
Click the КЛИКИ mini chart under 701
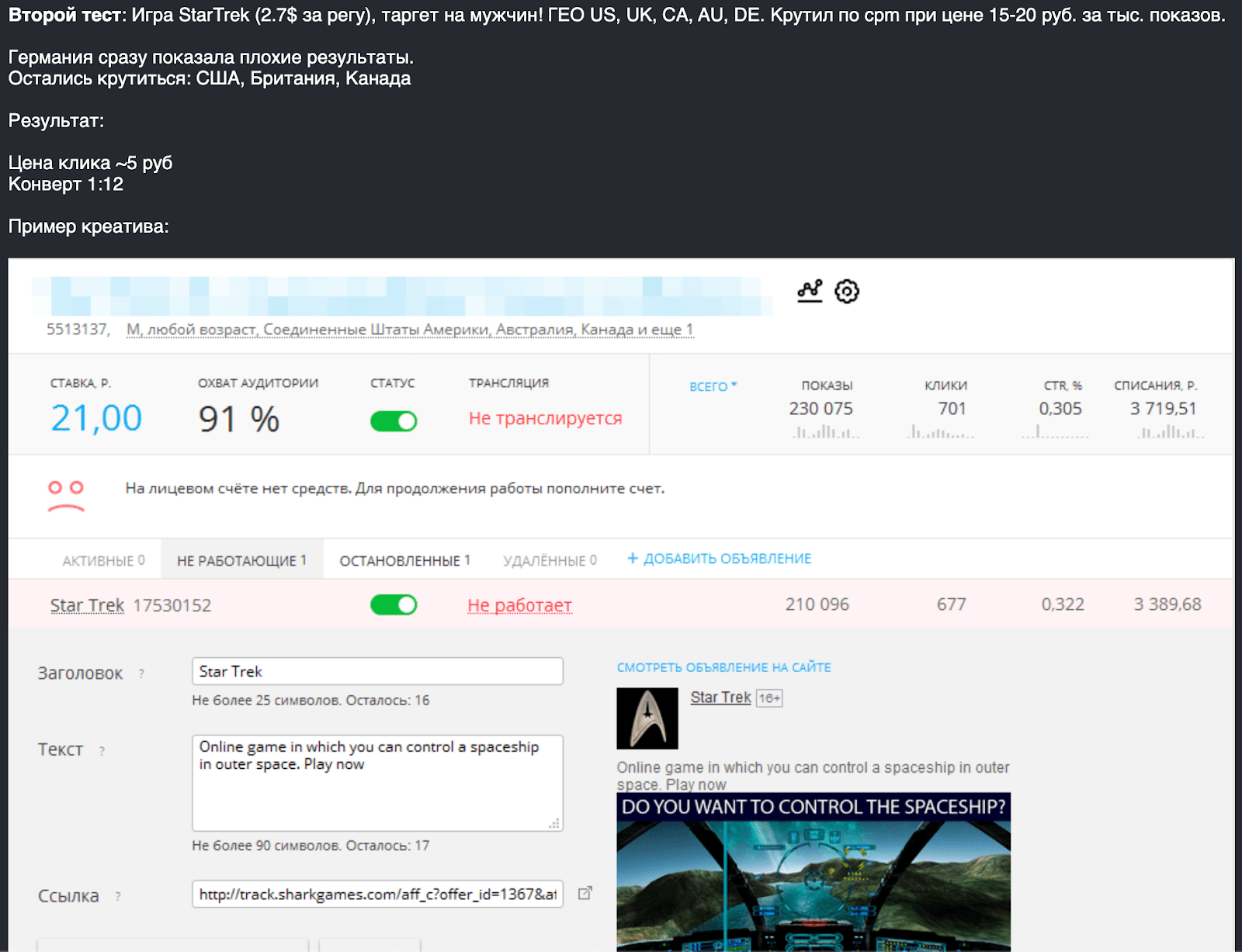[x=940, y=431]
